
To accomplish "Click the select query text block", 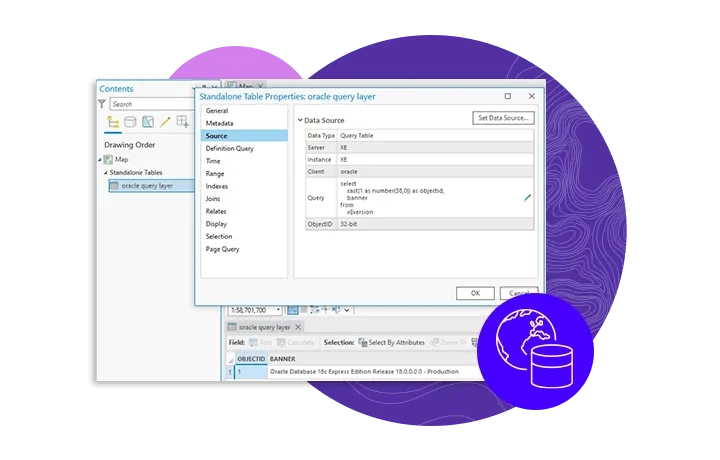I will pyautogui.click(x=392, y=198).
